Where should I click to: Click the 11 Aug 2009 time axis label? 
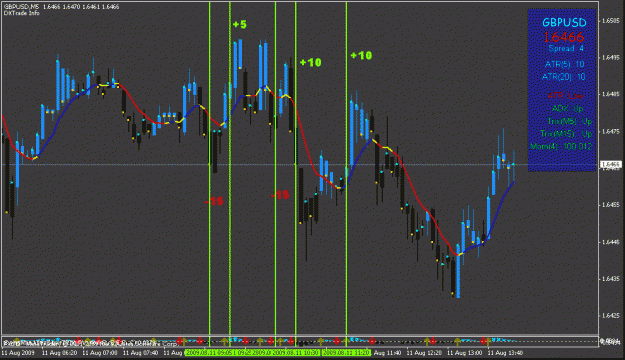[18, 353]
